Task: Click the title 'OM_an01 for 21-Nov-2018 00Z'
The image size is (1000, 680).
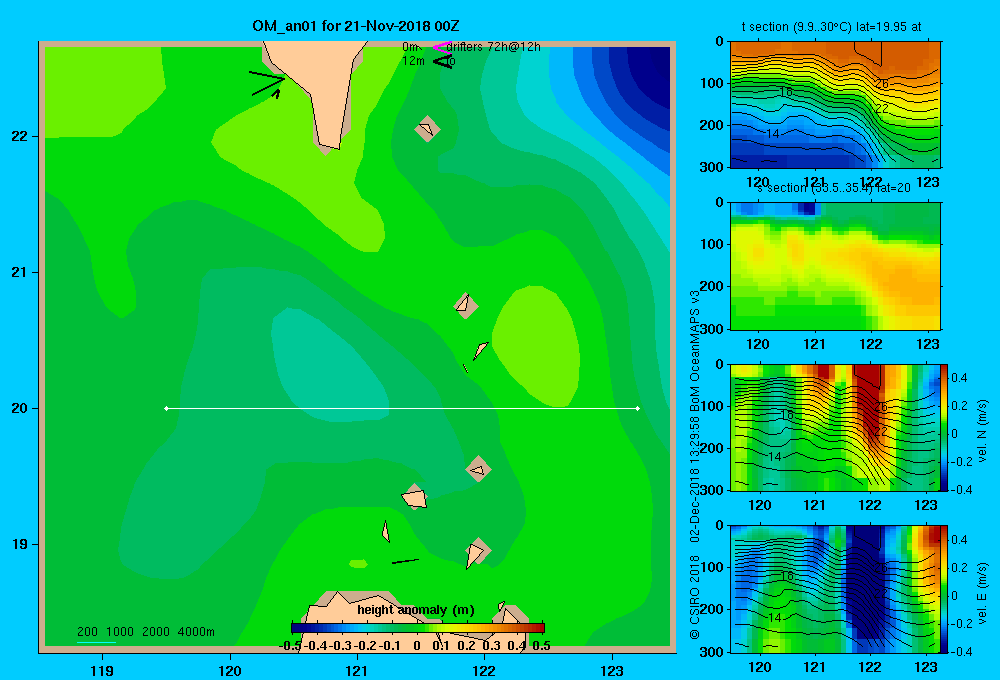Action: (x=356, y=26)
